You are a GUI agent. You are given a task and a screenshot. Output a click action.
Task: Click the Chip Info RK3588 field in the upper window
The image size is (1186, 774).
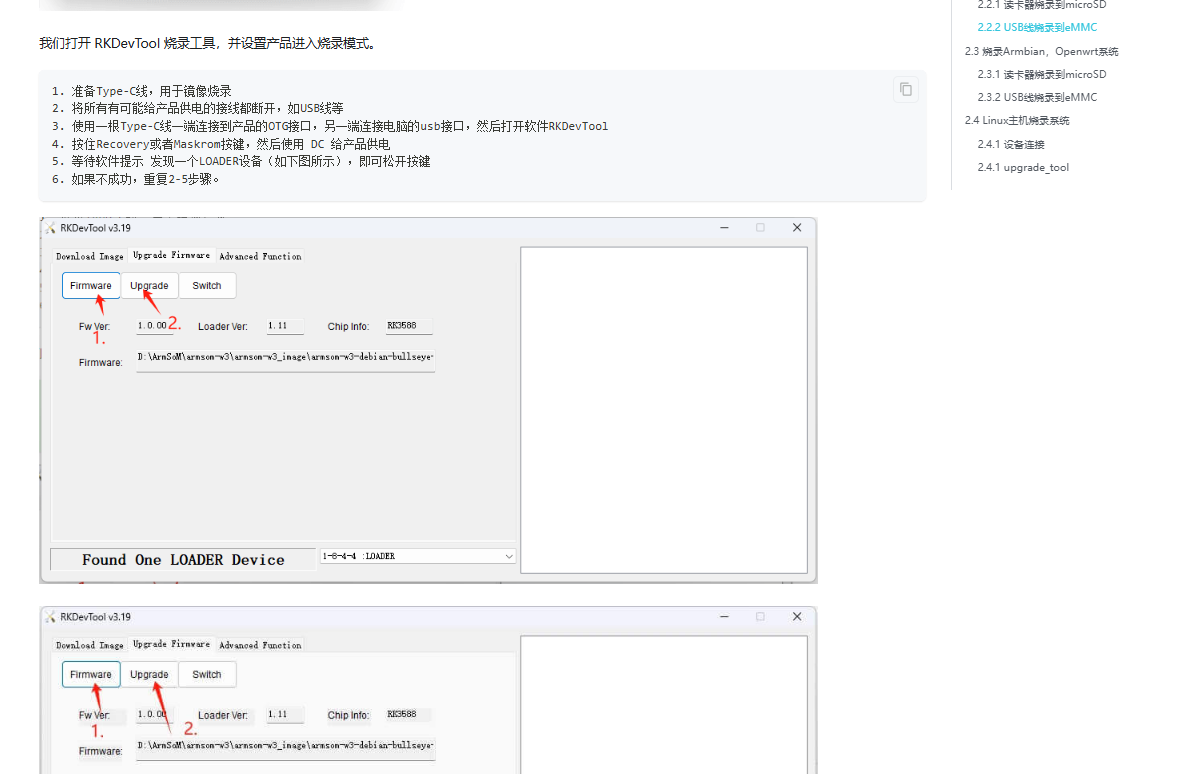tap(408, 326)
